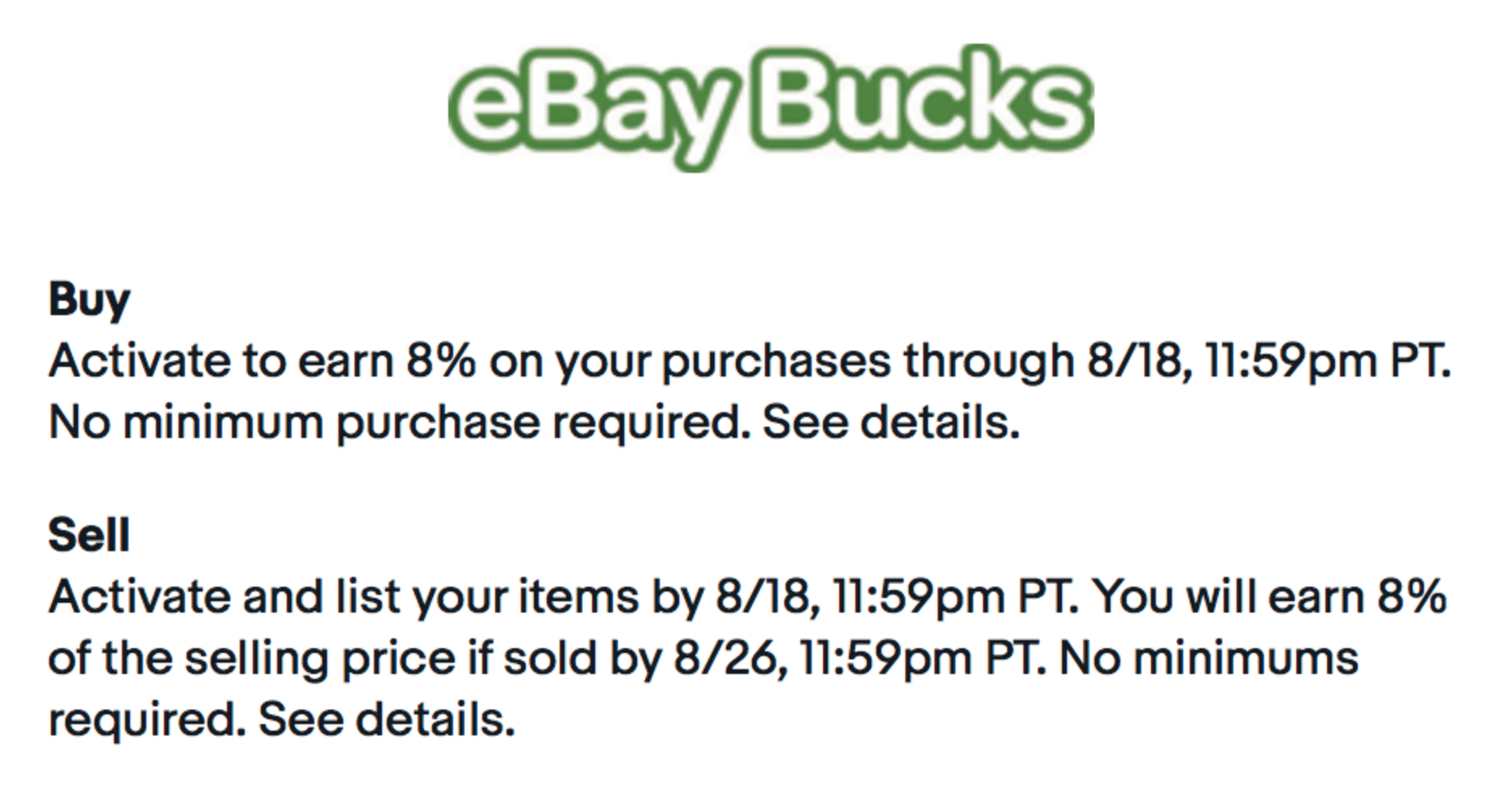Click the "No minimums" text in Sell
The image size is (1512, 792).
(1208, 658)
